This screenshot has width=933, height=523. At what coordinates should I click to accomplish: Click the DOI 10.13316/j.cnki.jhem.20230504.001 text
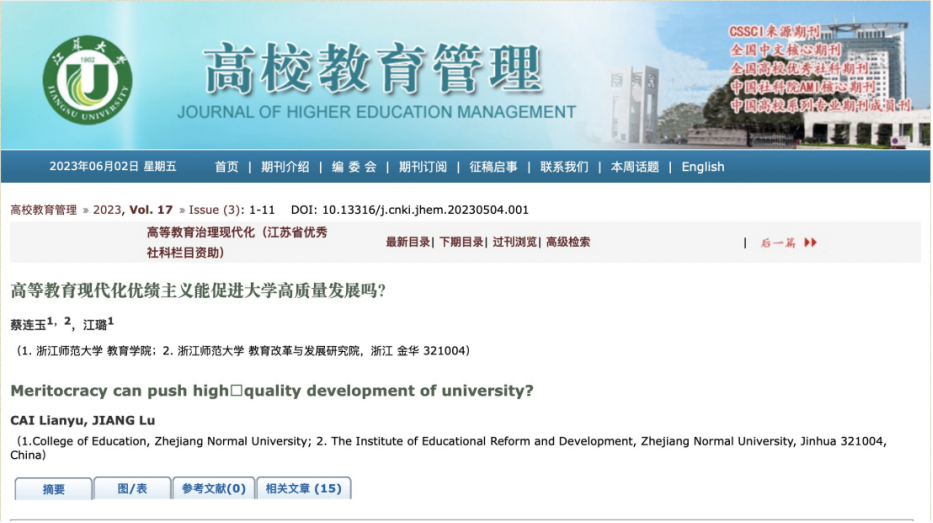coord(409,210)
